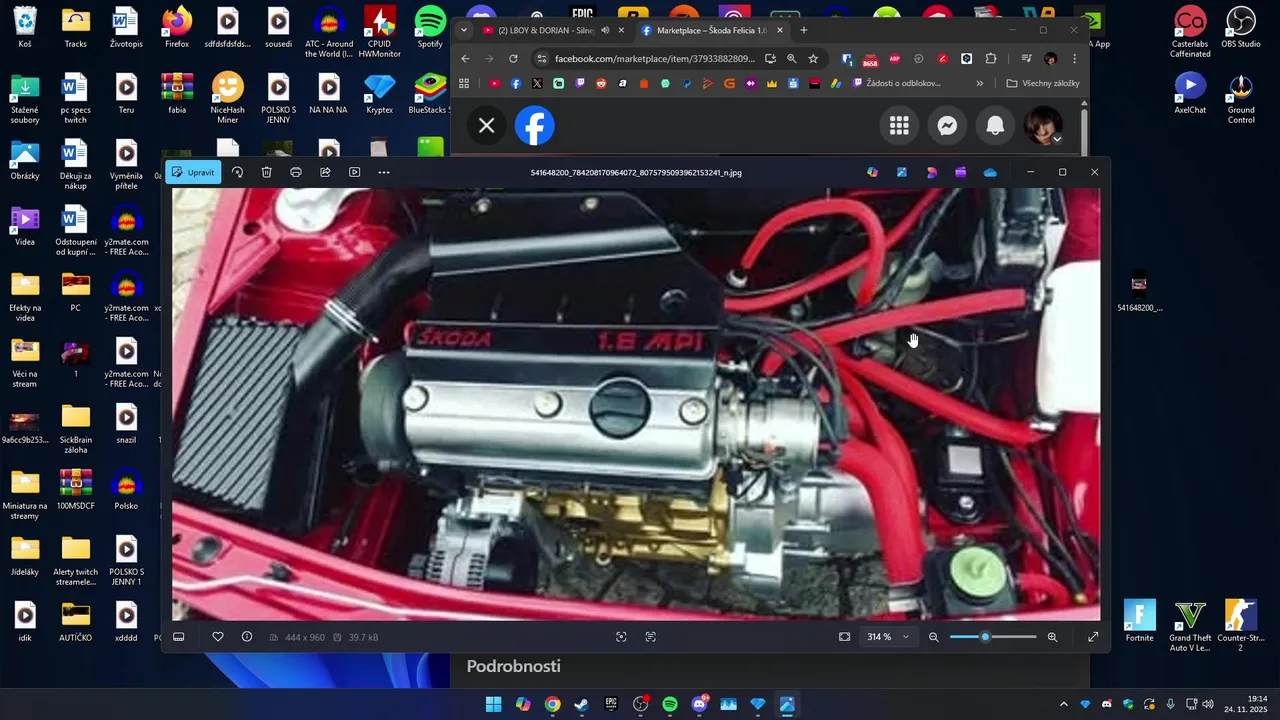Select OBS Studio desktop icon
1280x720 pixels.
point(1241,27)
